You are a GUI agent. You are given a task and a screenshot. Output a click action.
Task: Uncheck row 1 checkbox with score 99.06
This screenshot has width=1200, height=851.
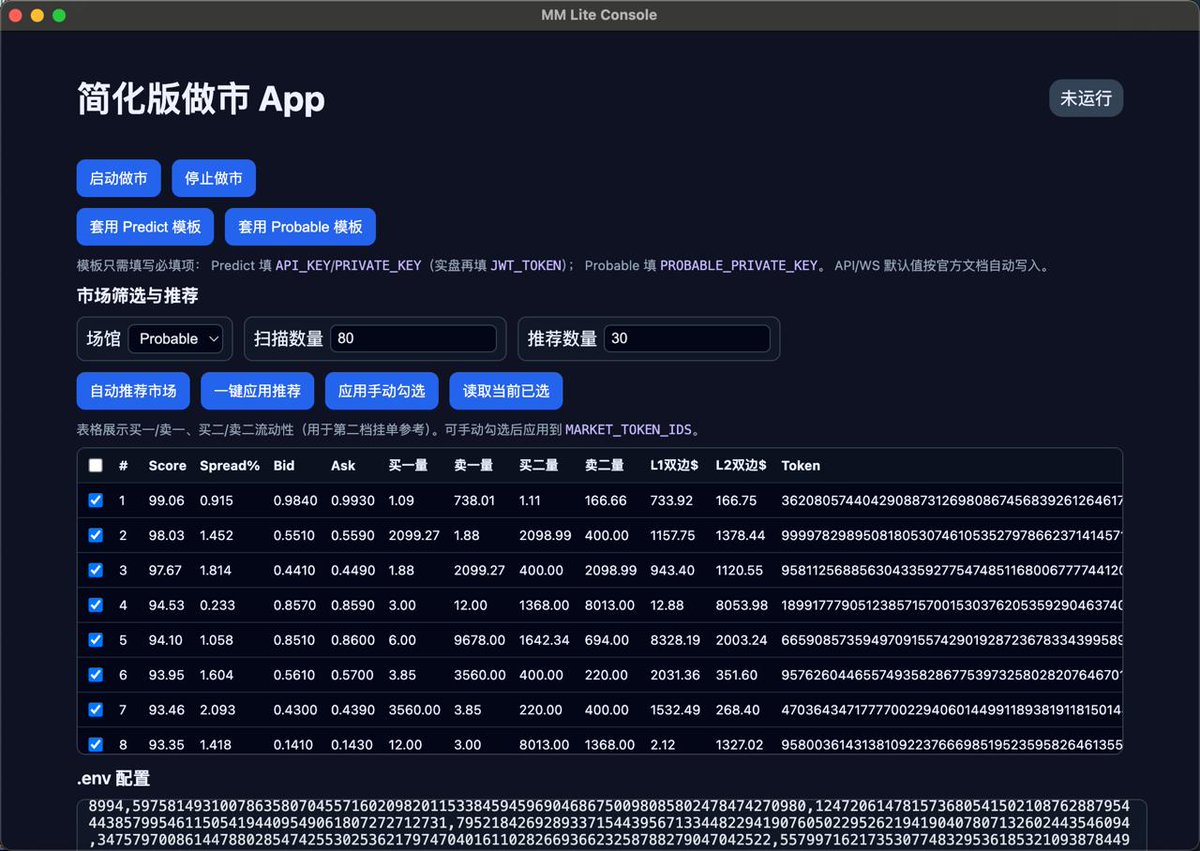95,500
